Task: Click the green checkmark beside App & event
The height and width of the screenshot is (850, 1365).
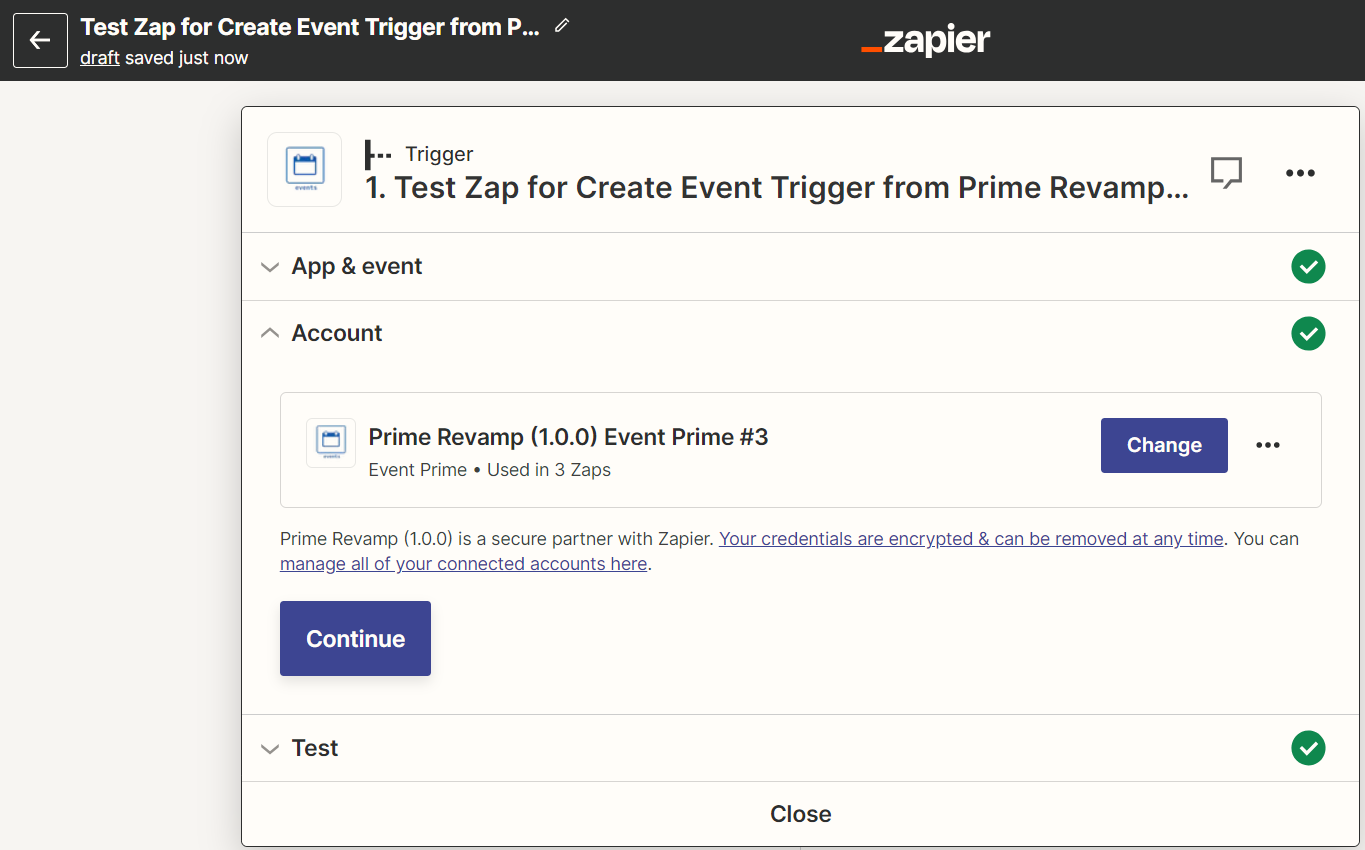Action: point(1308,267)
